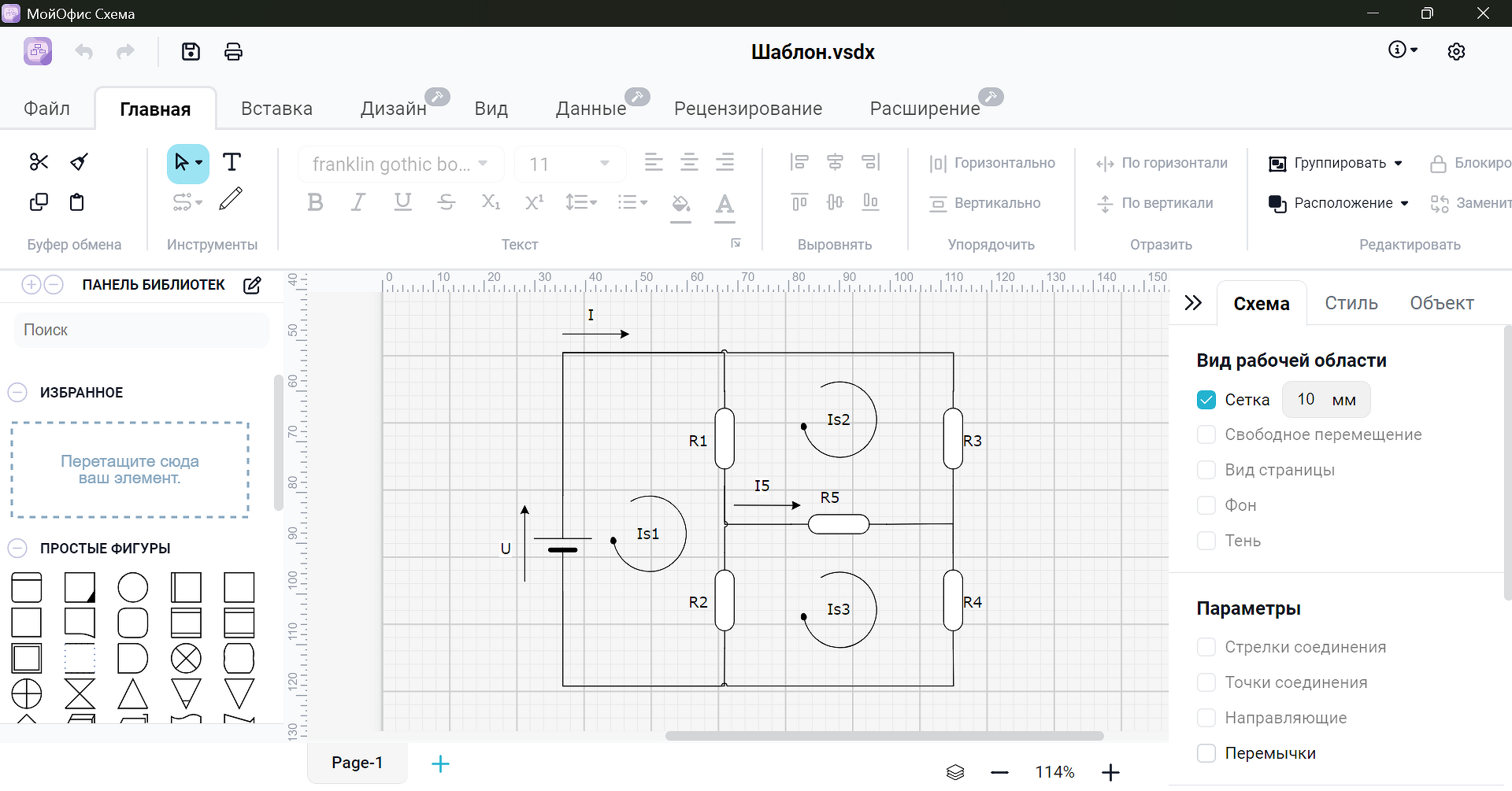This screenshot has width=1512, height=791.
Task: Enable the Перемычки checkbox
Action: click(1206, 753)
